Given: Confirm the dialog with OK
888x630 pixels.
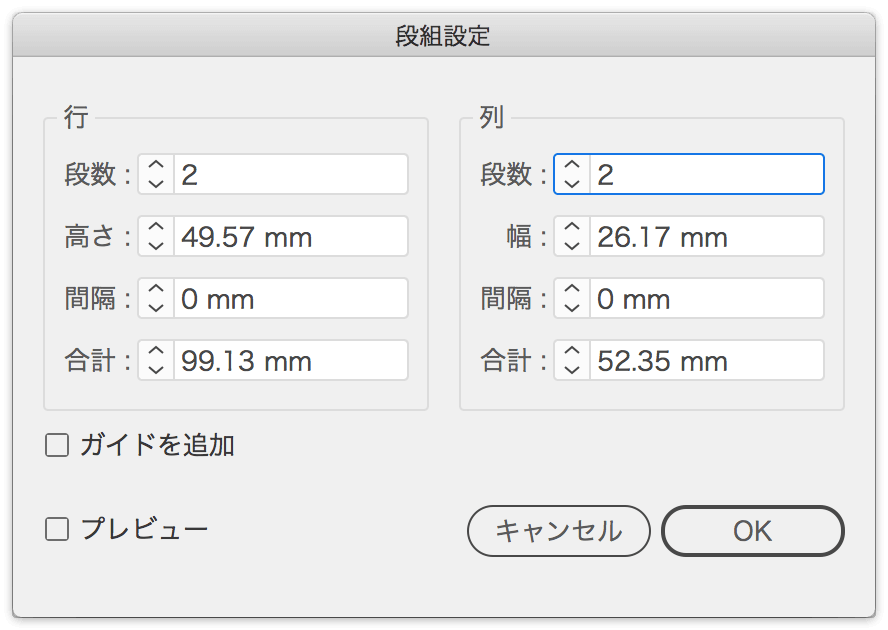Looking at the screenshot, I should [753, 531].
